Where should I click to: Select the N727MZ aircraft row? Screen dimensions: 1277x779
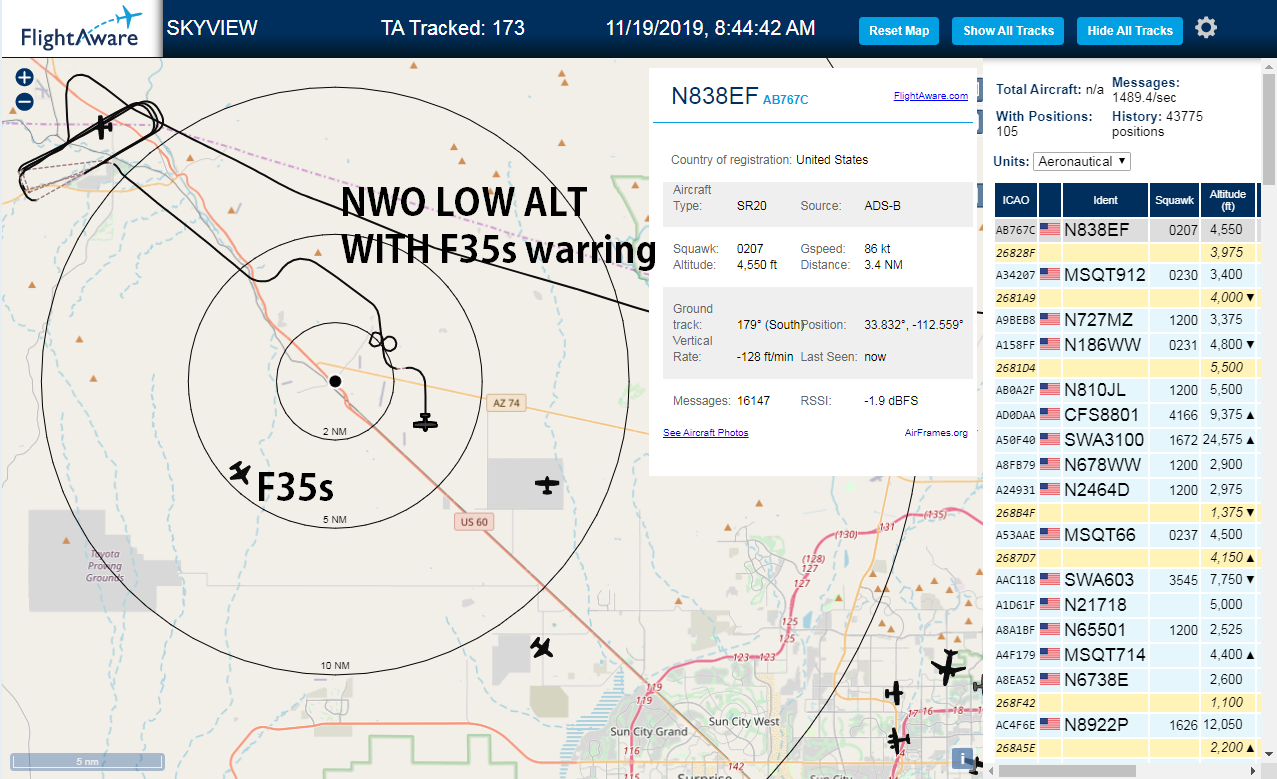pyautogui.click(x=1127, y=320)
